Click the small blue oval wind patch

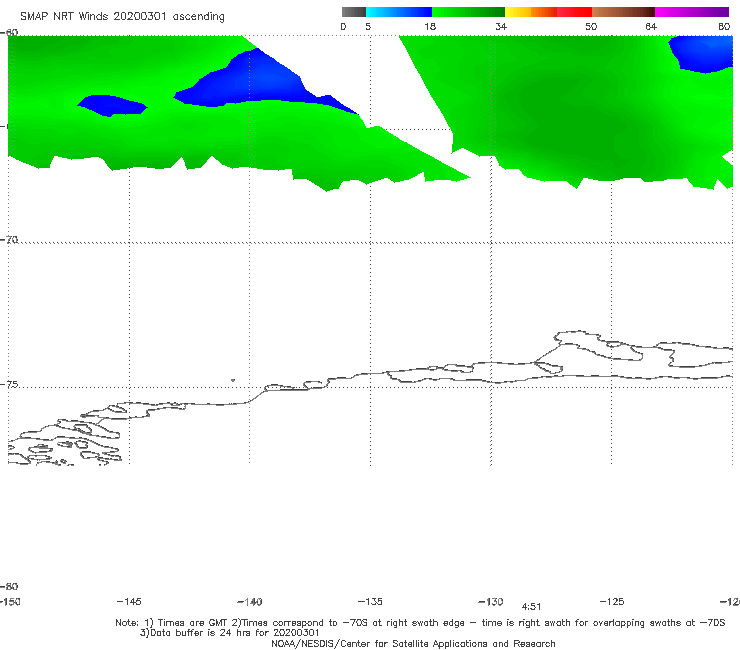112,105
